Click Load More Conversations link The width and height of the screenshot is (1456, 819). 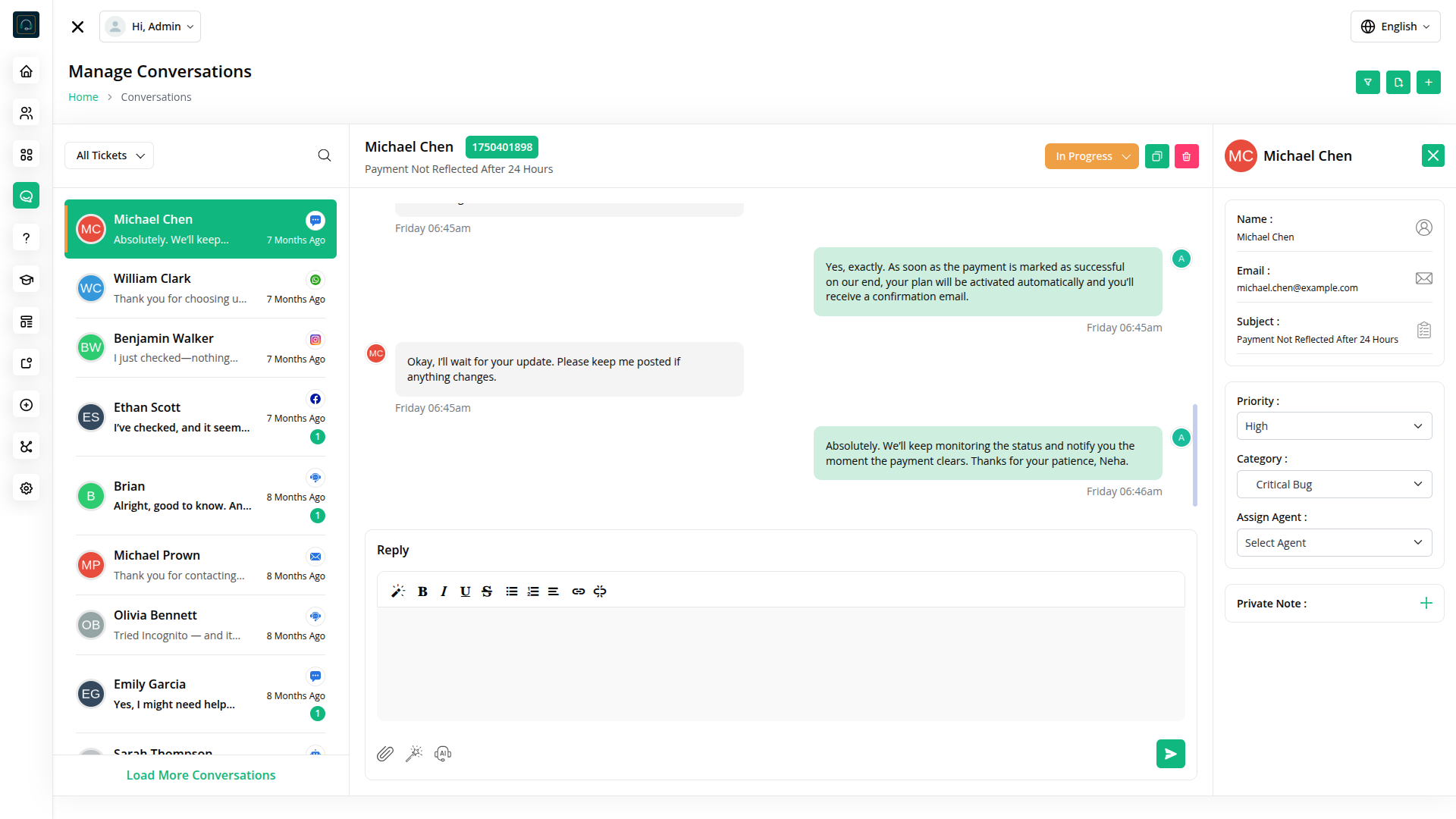pos(201,775)
